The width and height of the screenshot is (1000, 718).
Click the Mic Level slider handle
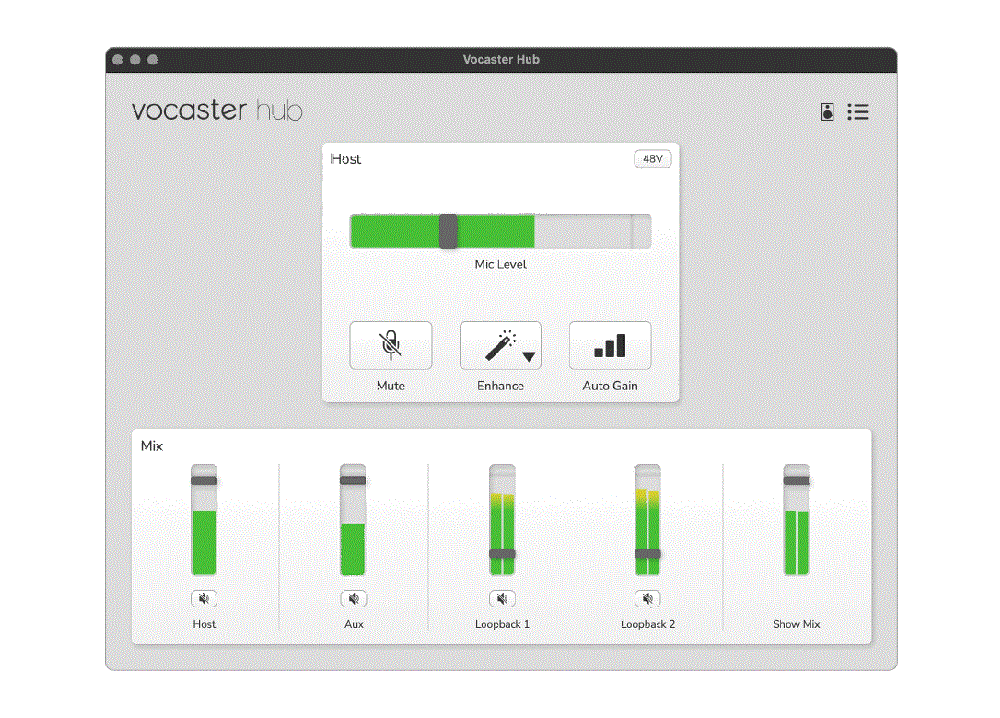coord(448,231)
